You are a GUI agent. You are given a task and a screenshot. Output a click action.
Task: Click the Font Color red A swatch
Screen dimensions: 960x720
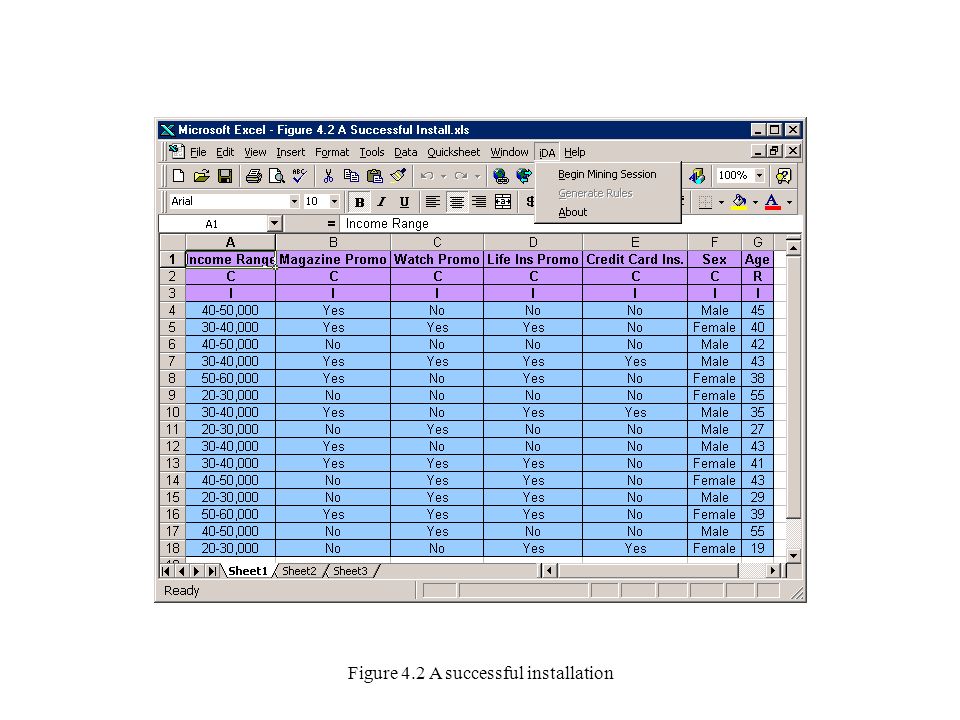[773, 201]
